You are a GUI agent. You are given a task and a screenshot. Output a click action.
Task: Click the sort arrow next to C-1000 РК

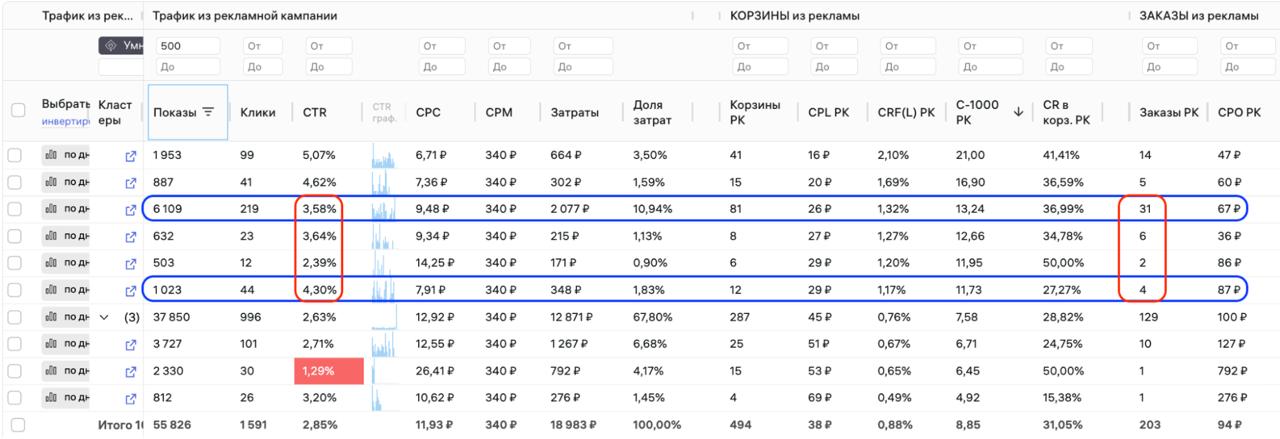(1019, 112)
